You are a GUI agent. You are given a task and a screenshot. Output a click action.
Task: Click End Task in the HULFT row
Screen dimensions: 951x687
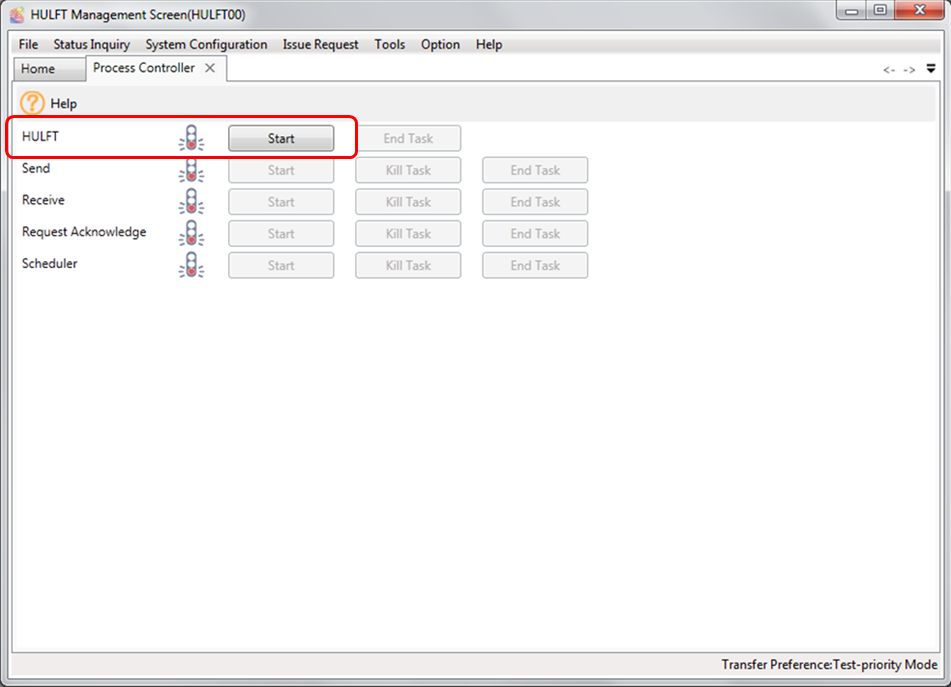coord(408,139)
